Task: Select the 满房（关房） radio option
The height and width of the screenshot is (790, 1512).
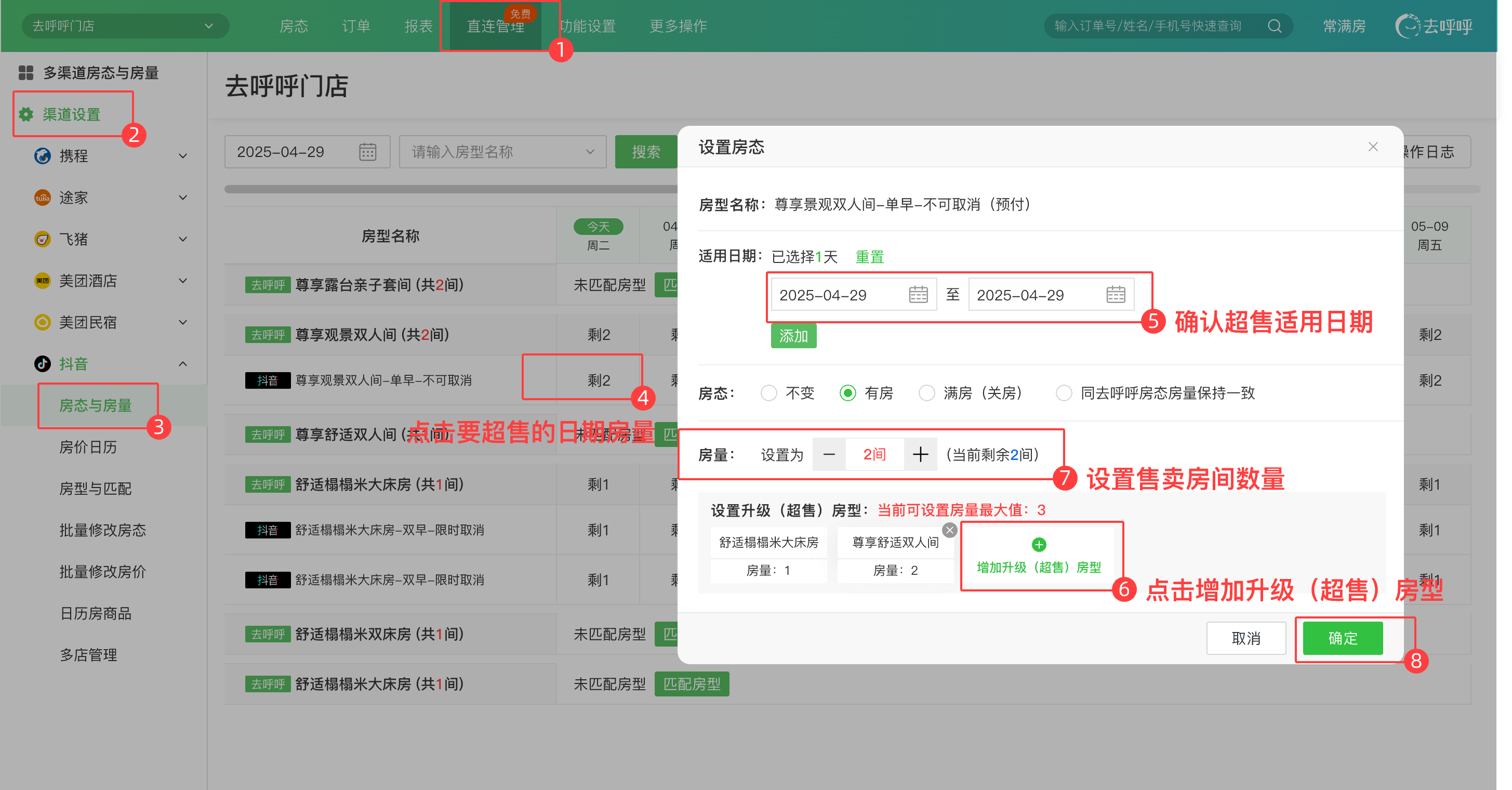Action: pyautogui.click(x=926, y=393)
